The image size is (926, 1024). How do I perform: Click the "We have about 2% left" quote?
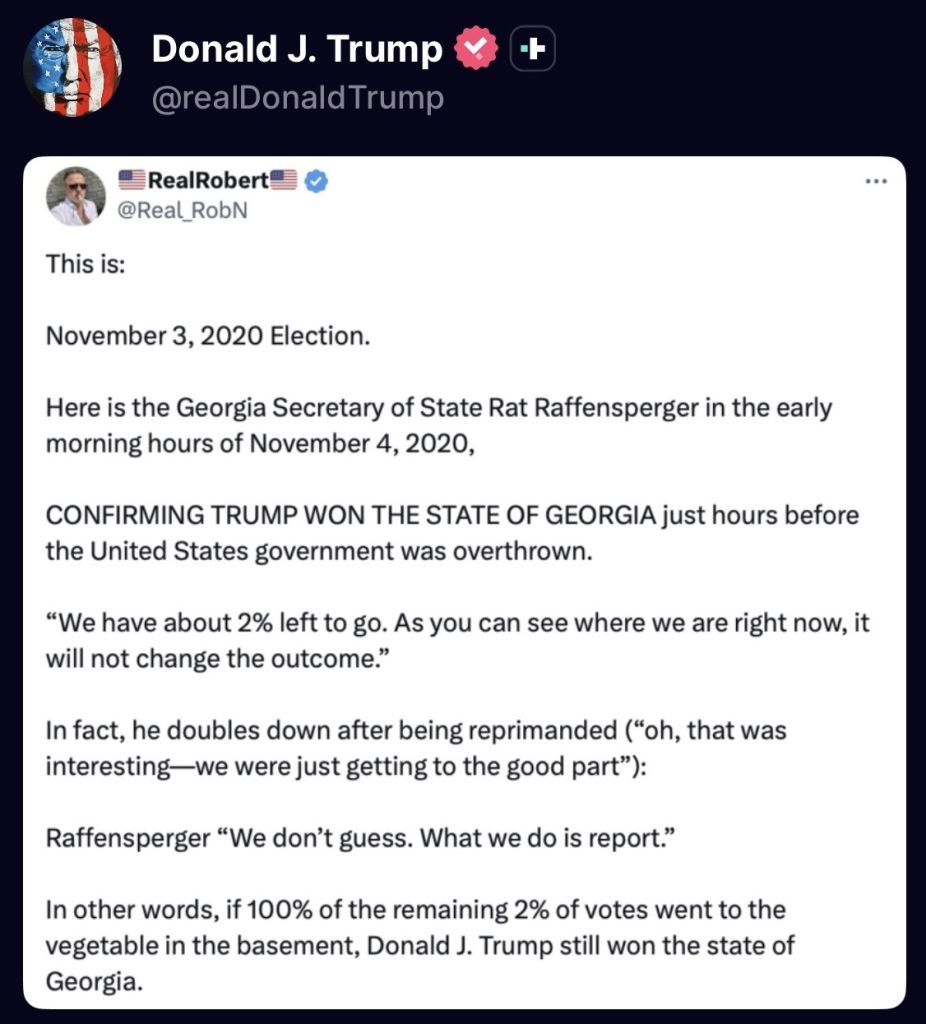pos(457,640)
